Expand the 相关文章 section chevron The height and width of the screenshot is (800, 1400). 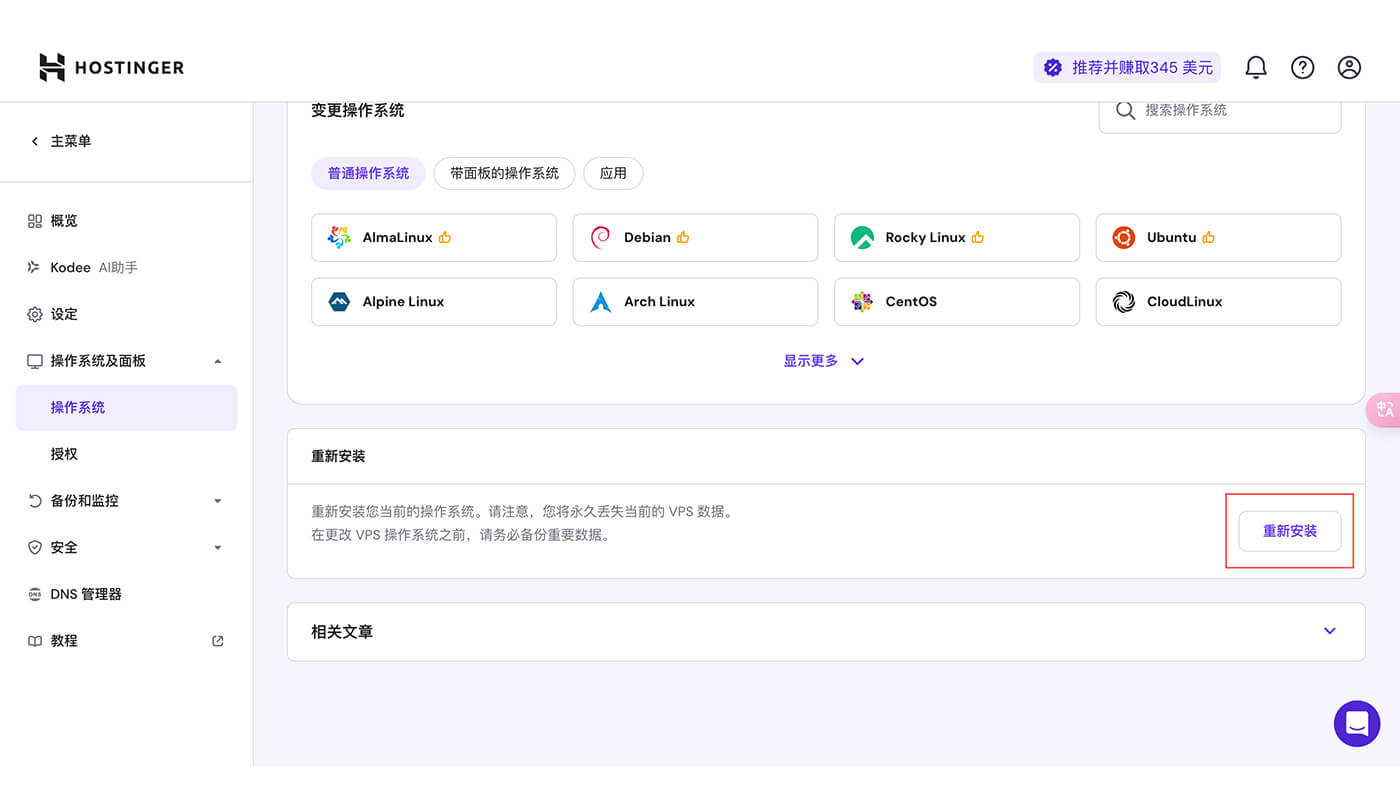[x=1330, y=631]
